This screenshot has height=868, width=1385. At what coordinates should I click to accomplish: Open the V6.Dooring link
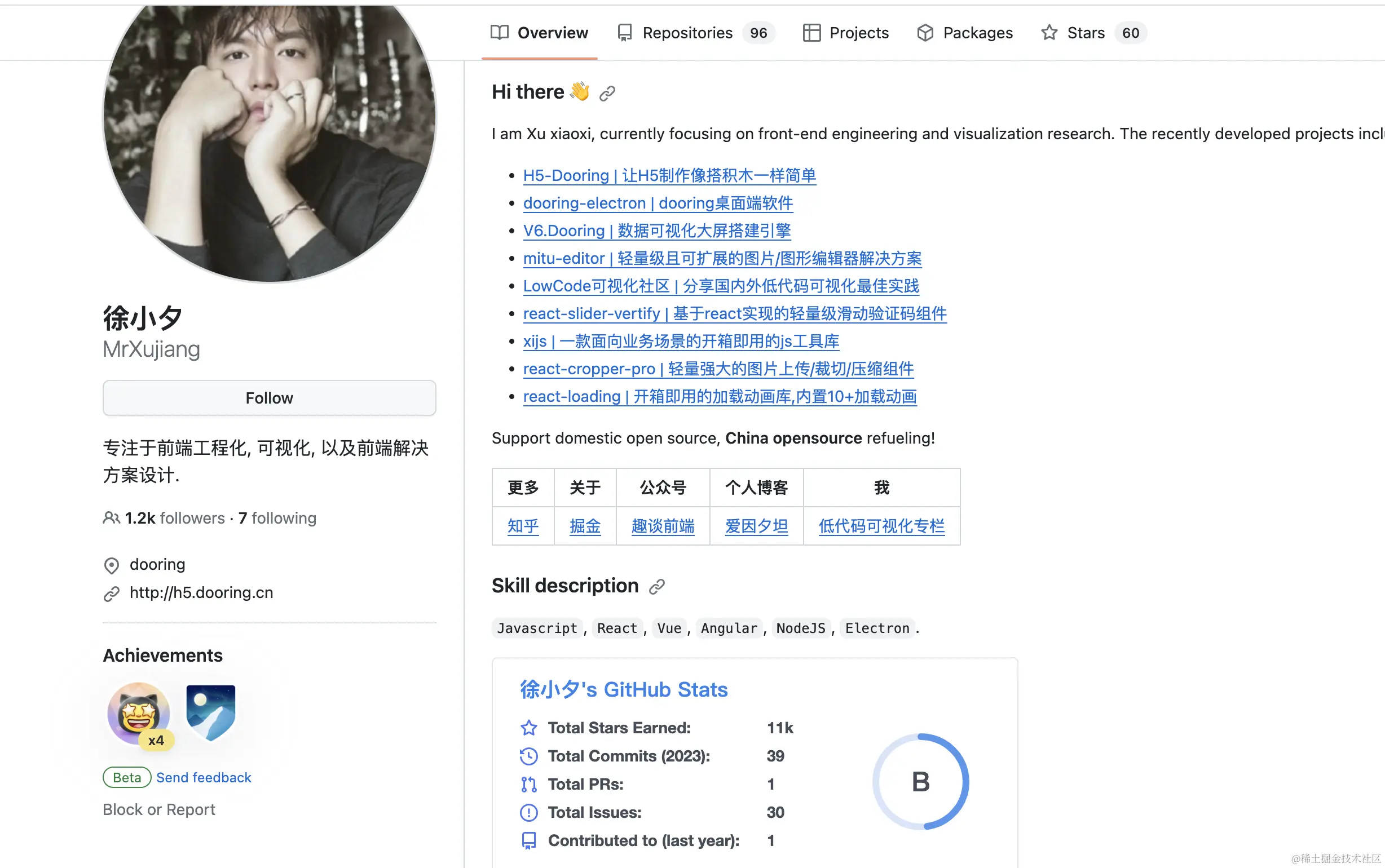657,231
